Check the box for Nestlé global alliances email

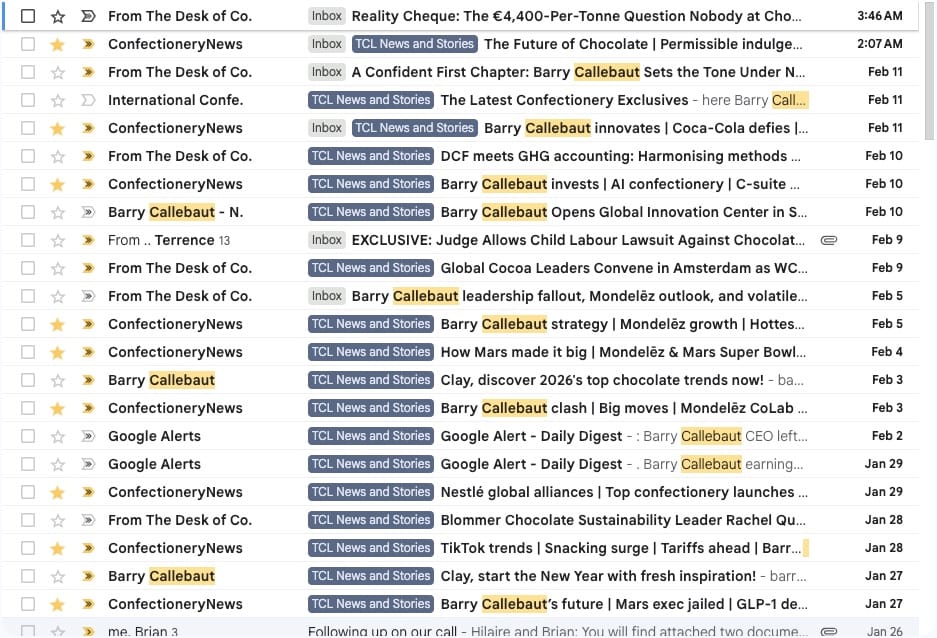(28, 492)
